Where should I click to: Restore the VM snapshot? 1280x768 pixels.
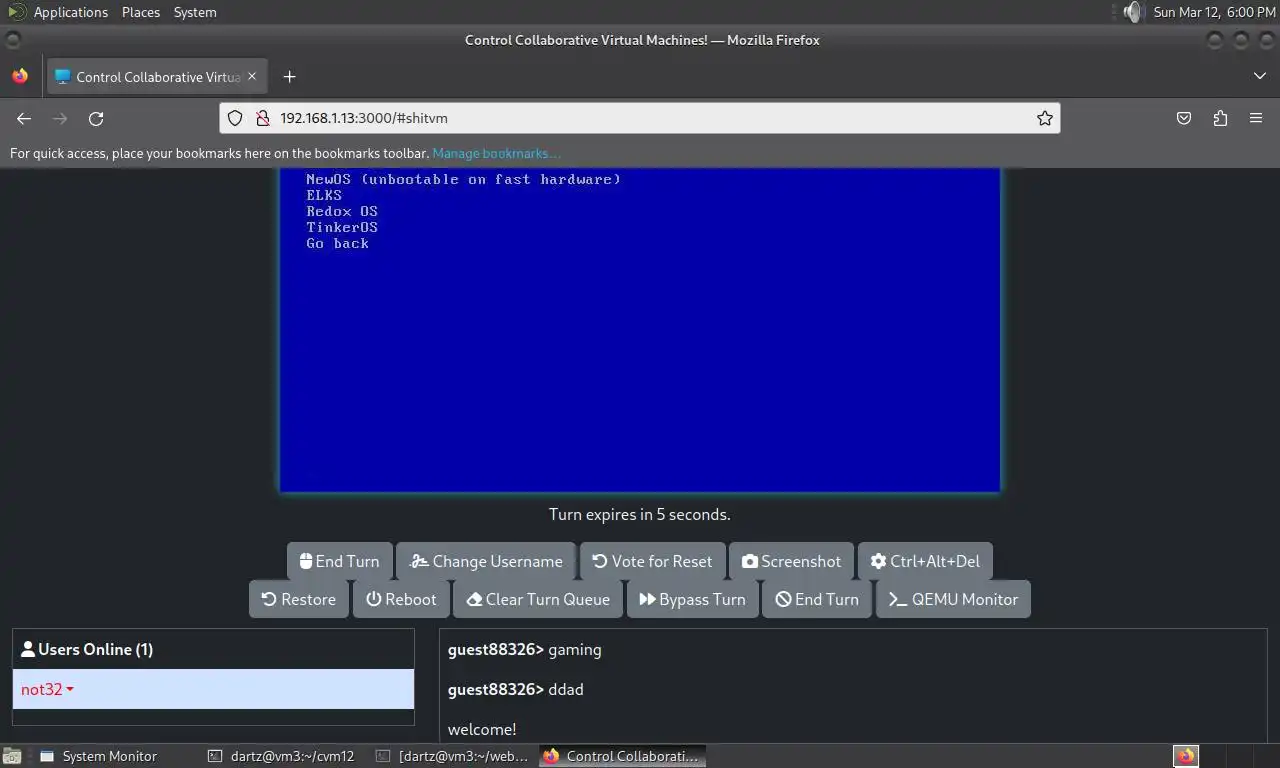coord(298,599)
